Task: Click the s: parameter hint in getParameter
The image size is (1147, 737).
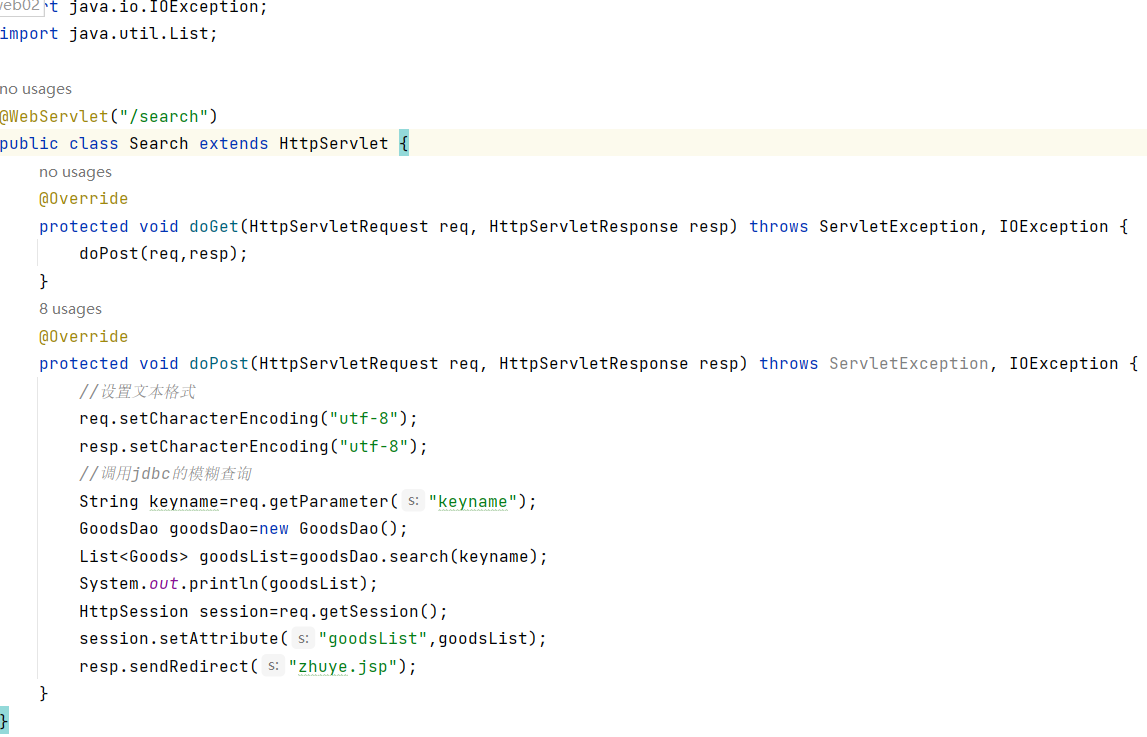Action: pyautogui.click(x=413, y=502)
